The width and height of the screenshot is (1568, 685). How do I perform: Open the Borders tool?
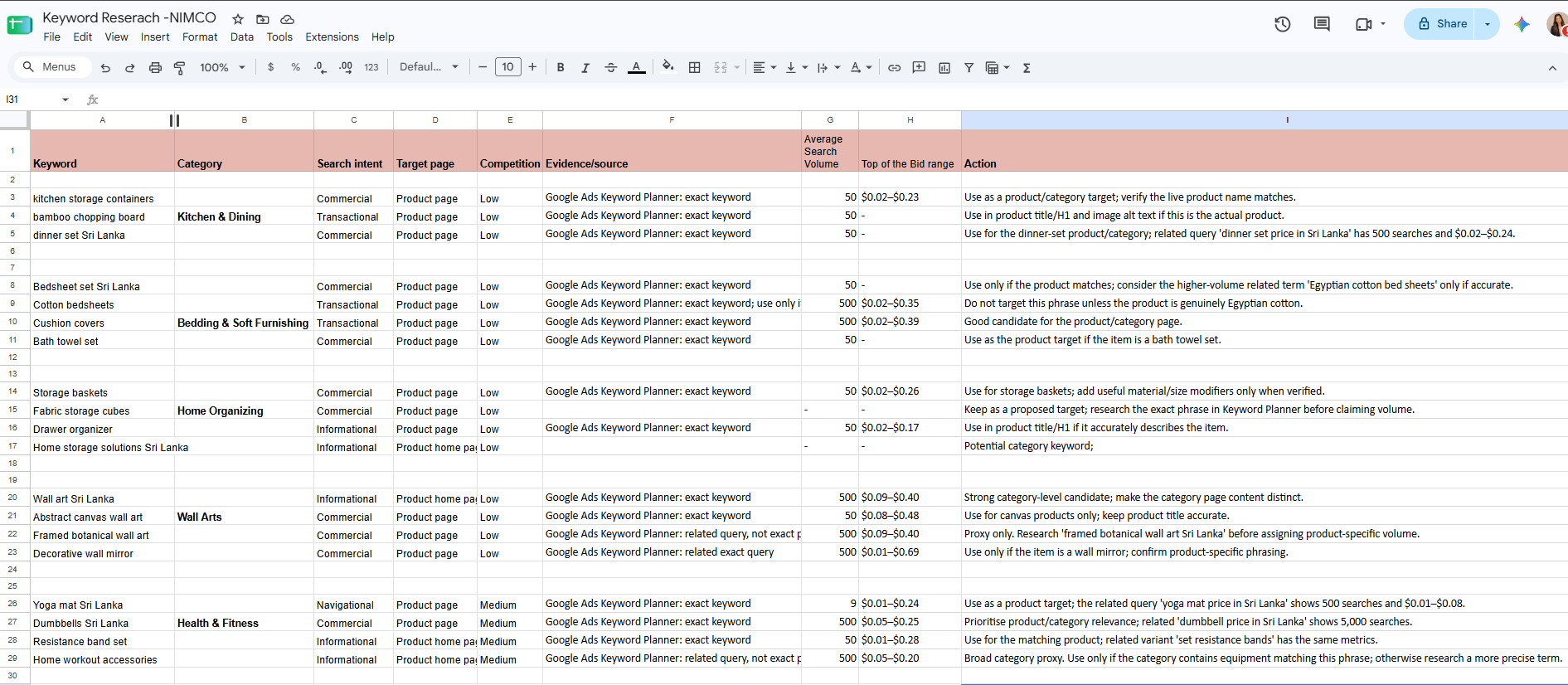tap(695, 68)
